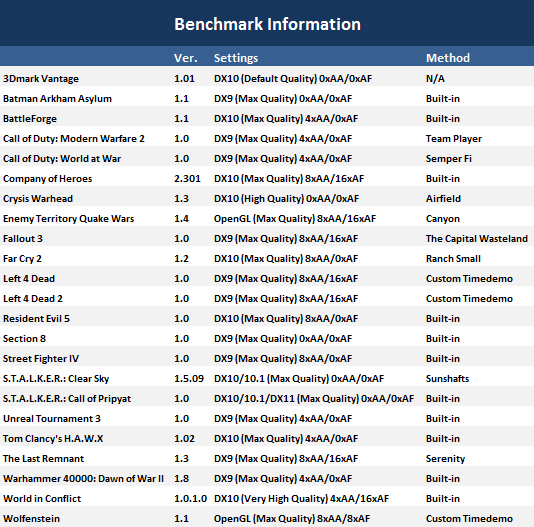Select S.T.A.L.K.E.R.: Clear Sky Sunshafts cell
This screenshot has height=527, width=534.
(x=447, y=379)
